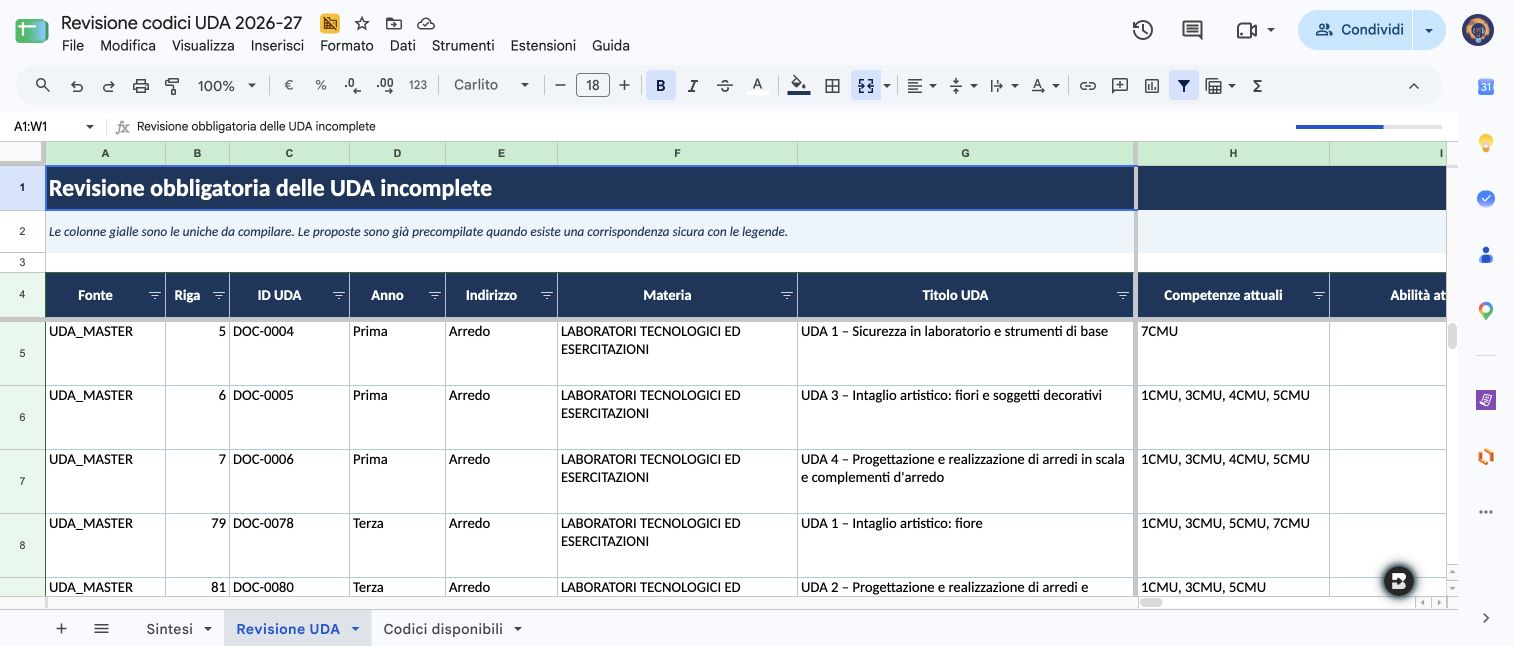Insert a chart from the toolbar
Viewport: 1514px width, 646px height.
[x=1152, y=86]
